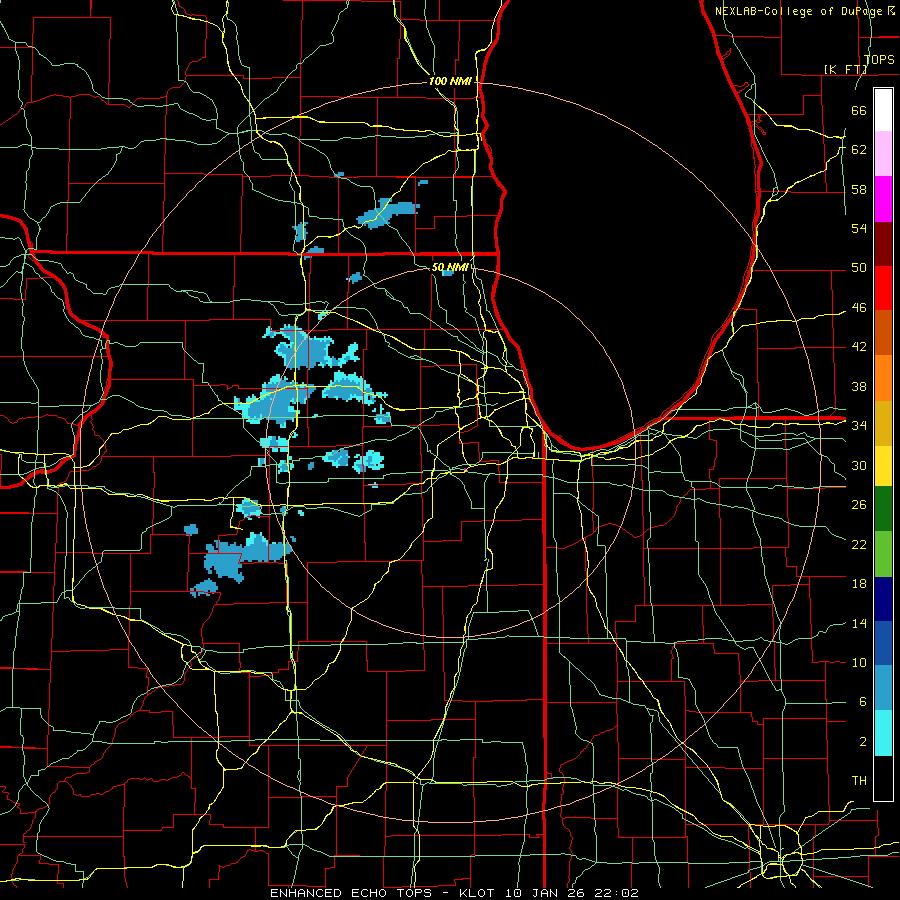900x900 pixels.
Task: Click the magenta legend swatch
Action: pyautogui.click(x=883, y=199)
